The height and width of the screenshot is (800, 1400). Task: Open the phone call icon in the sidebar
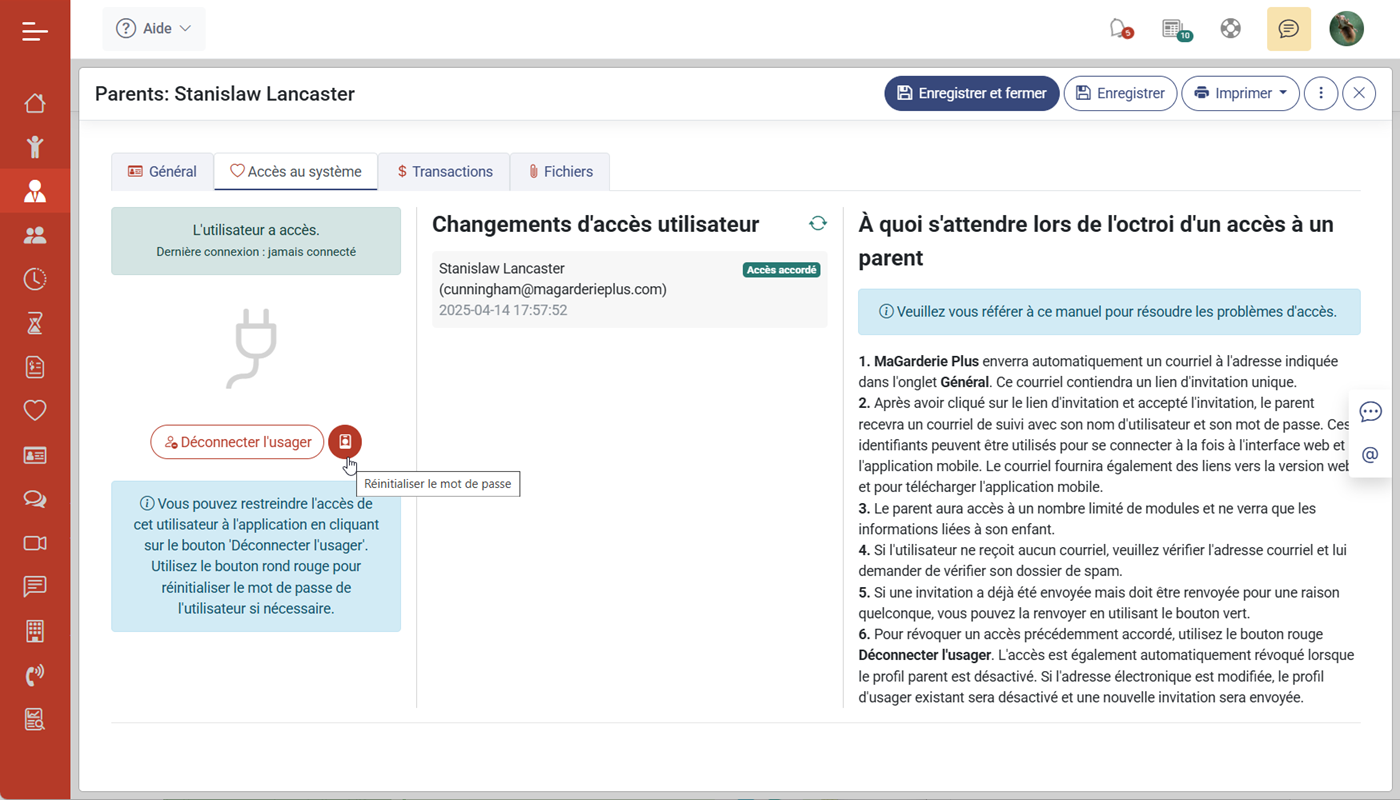[x=35, y=675]
